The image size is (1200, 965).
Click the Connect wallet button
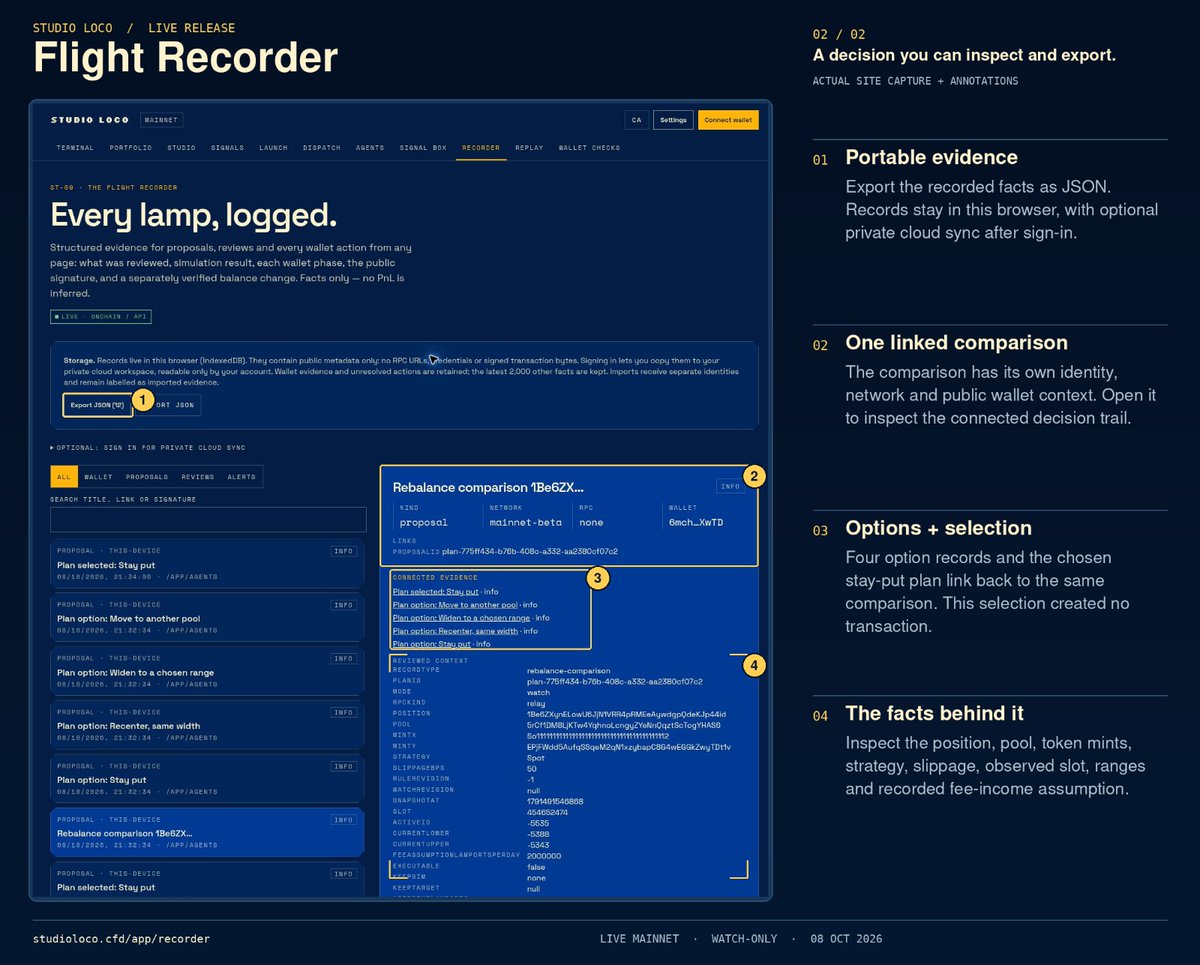[728, 120]
